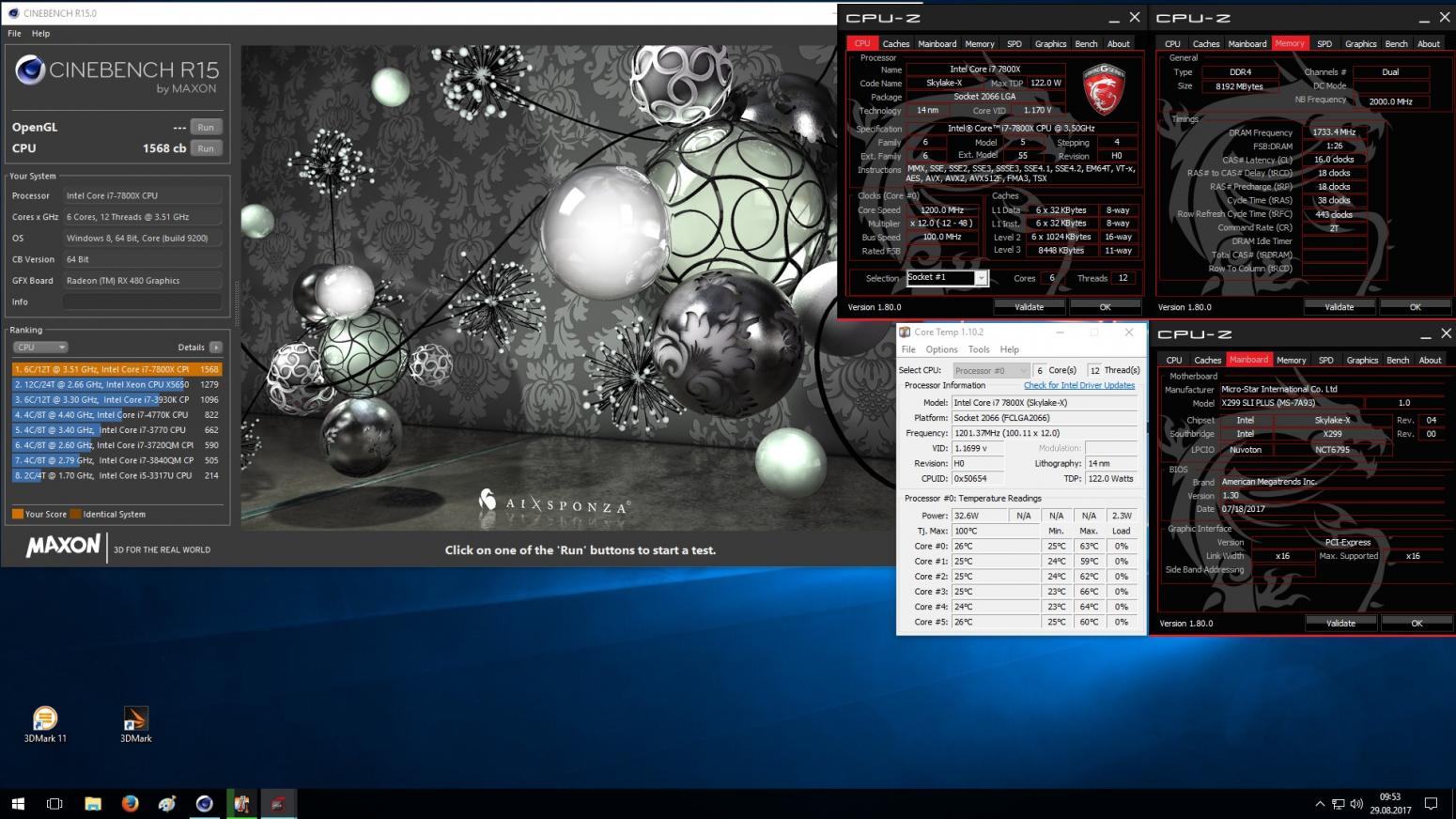The height and width of the screenshot is (819, 1456).
Task: Click the Your Score orange legend swatch
Action: [17, 514]
